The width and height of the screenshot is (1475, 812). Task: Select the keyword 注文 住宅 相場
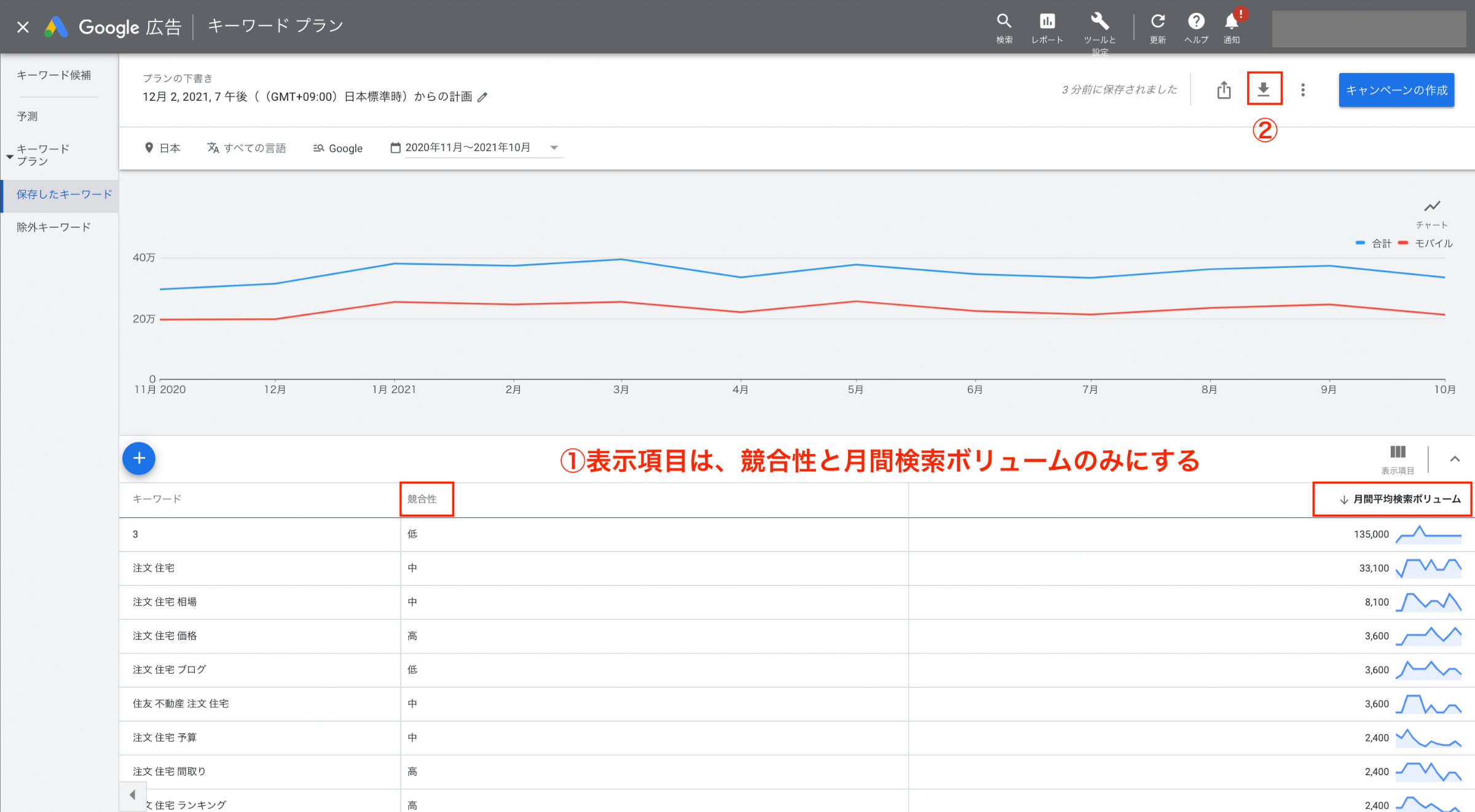[x=165, y=602]
